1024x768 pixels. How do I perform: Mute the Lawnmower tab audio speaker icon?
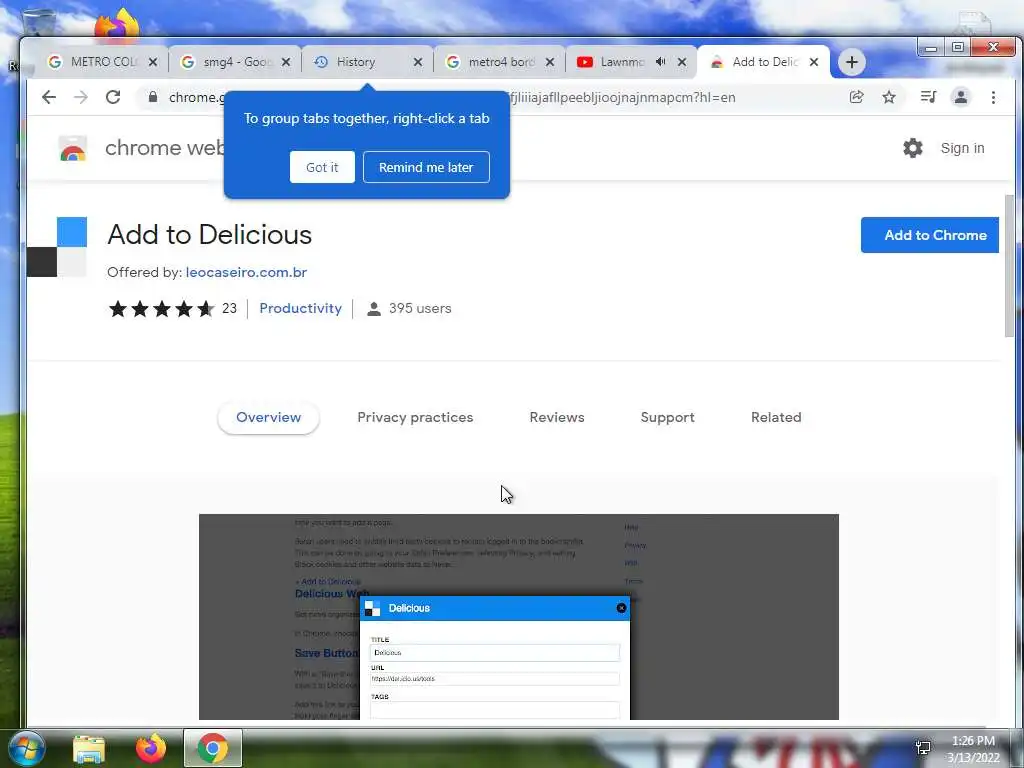coord(661,62)
